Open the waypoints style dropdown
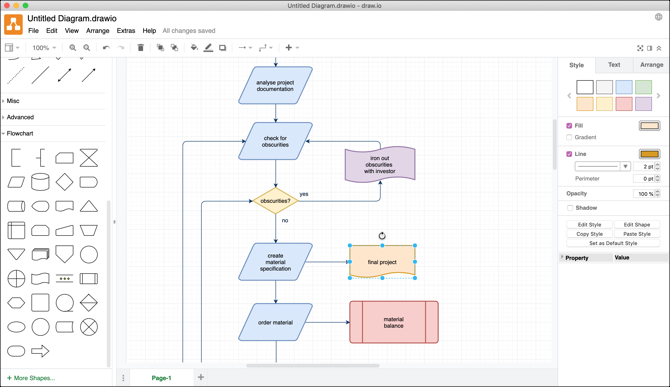Viewport: 670px width, 387px height. [265, 48]
